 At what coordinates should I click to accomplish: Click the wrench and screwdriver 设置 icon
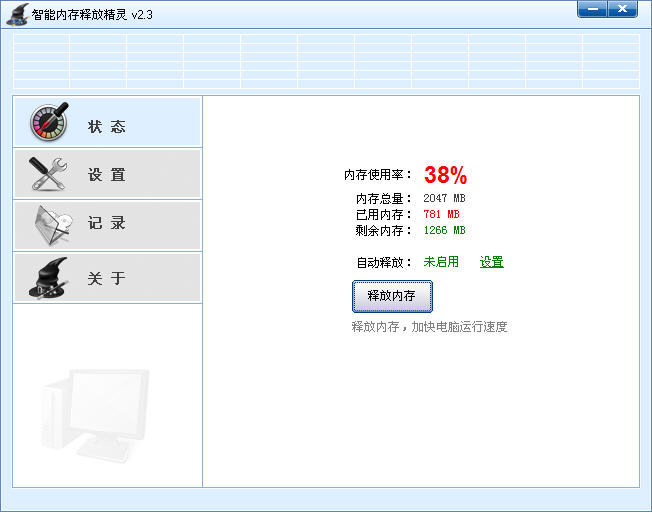(47, 174)
